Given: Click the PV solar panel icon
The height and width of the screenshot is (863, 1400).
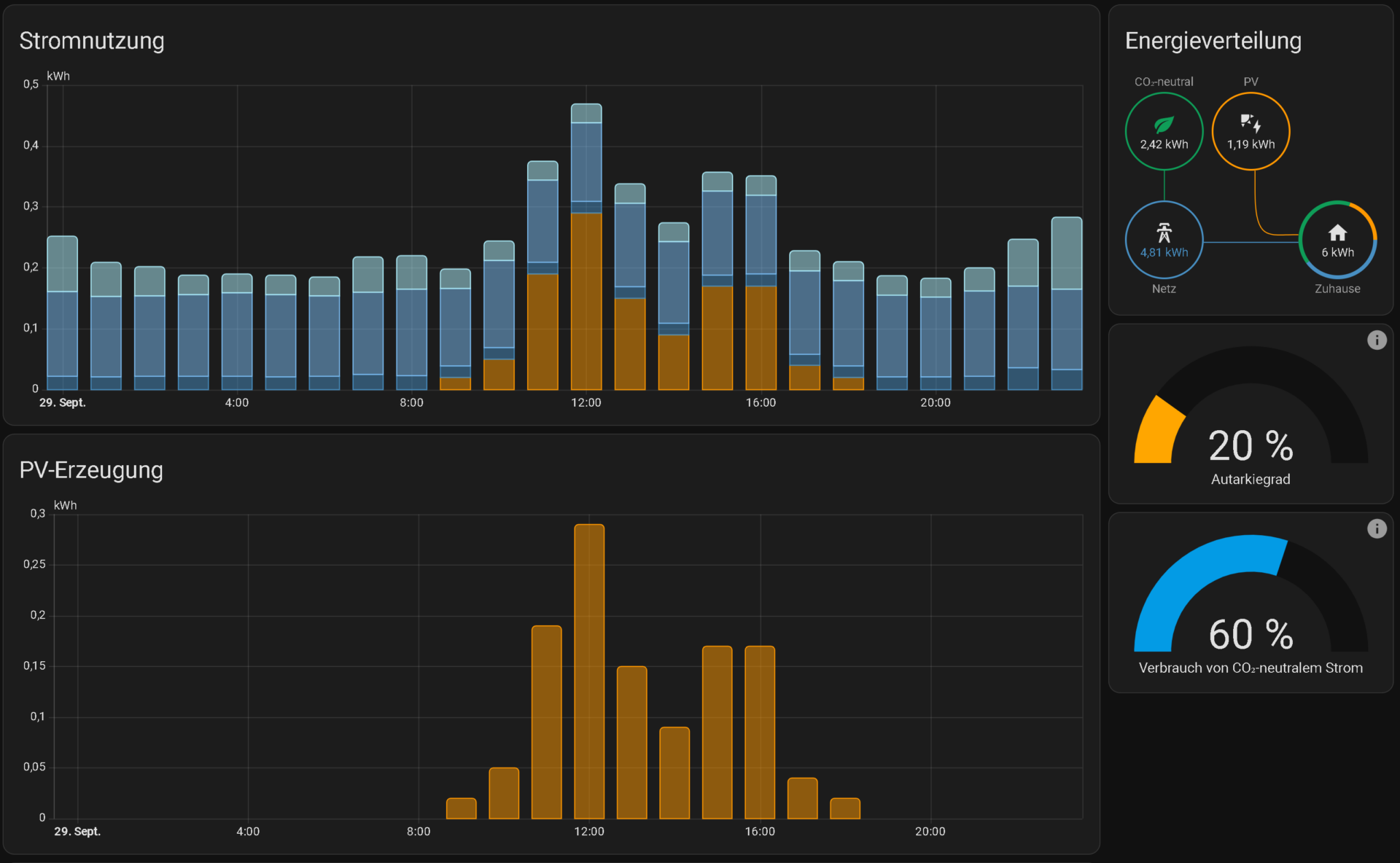Looking at the screenshot, I should point(1251,122).
